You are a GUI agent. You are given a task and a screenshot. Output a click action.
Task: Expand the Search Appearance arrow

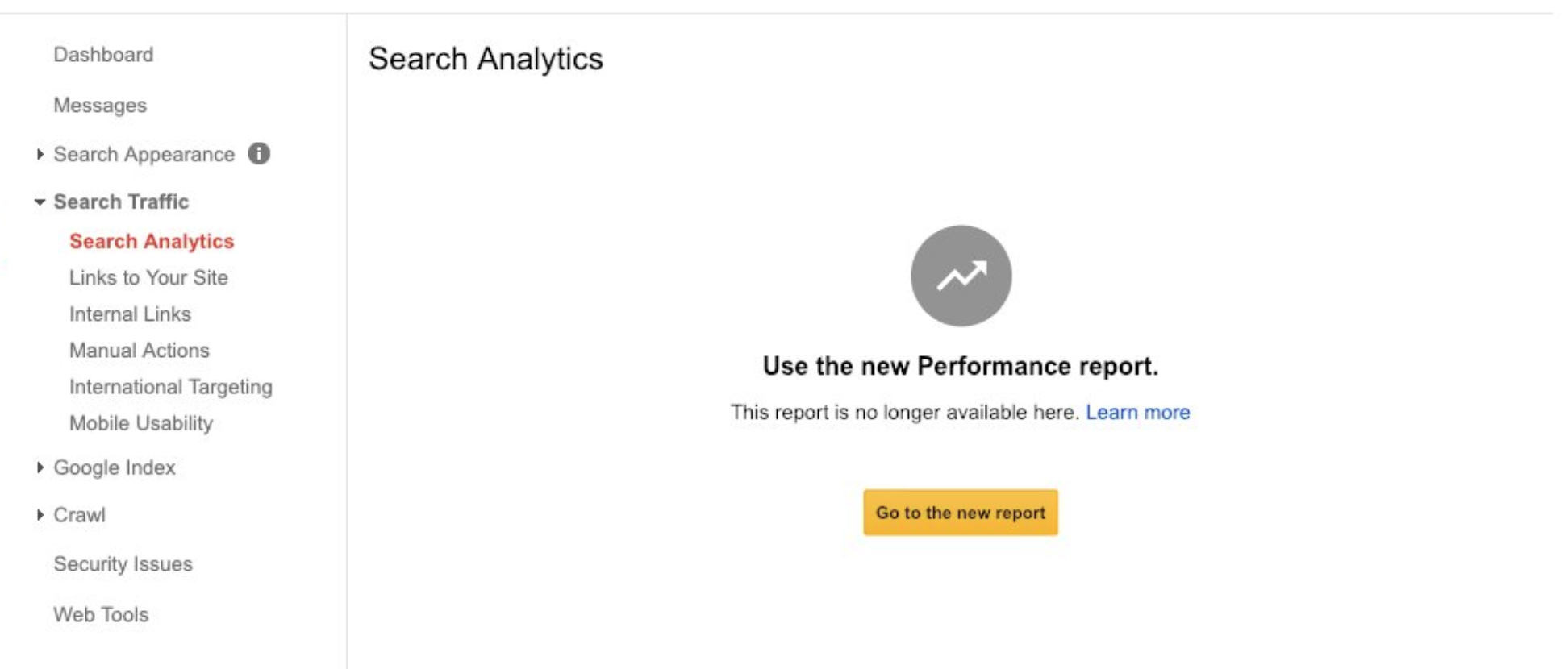click(40, 154)
